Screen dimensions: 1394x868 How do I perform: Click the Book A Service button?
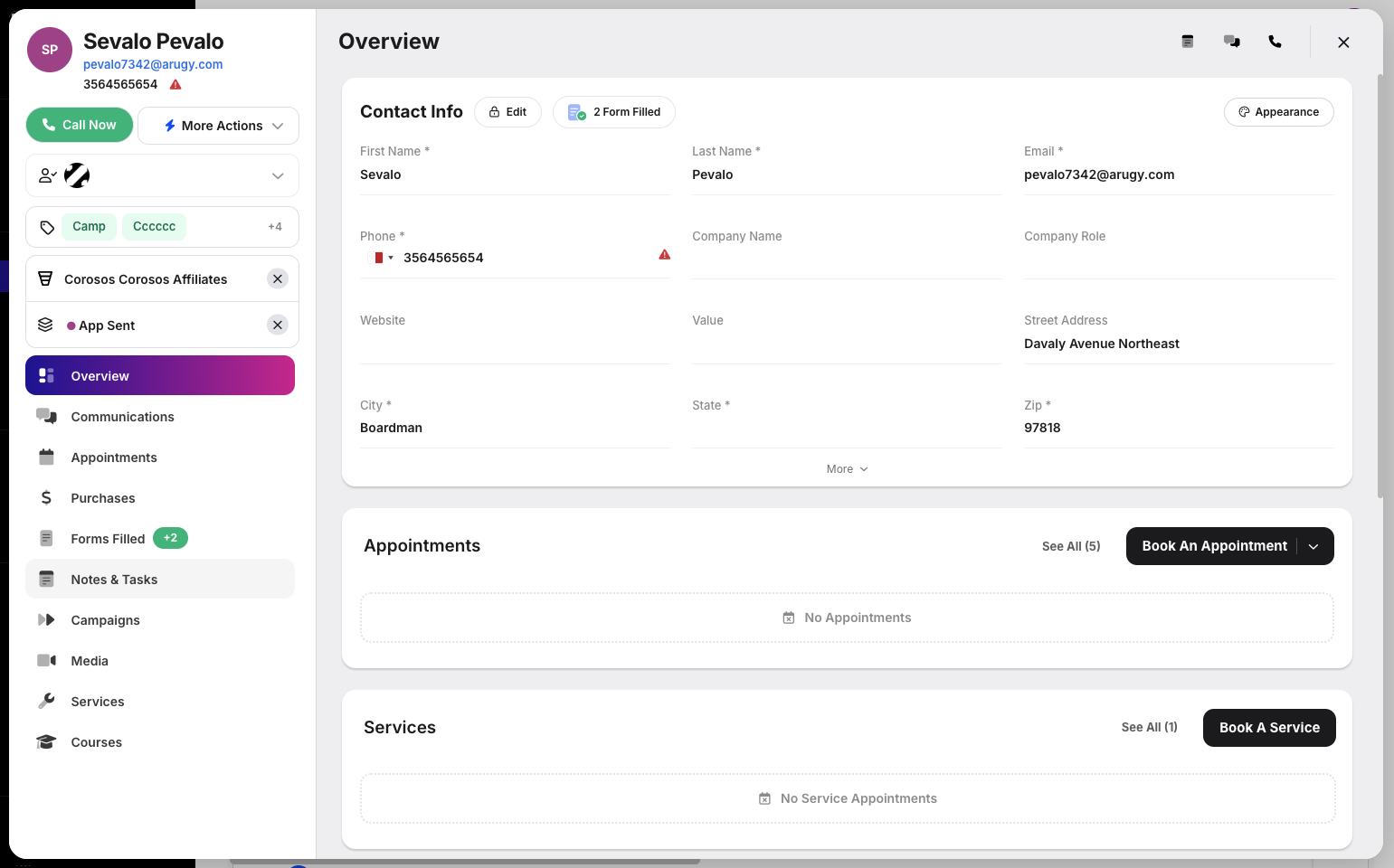1269,728
